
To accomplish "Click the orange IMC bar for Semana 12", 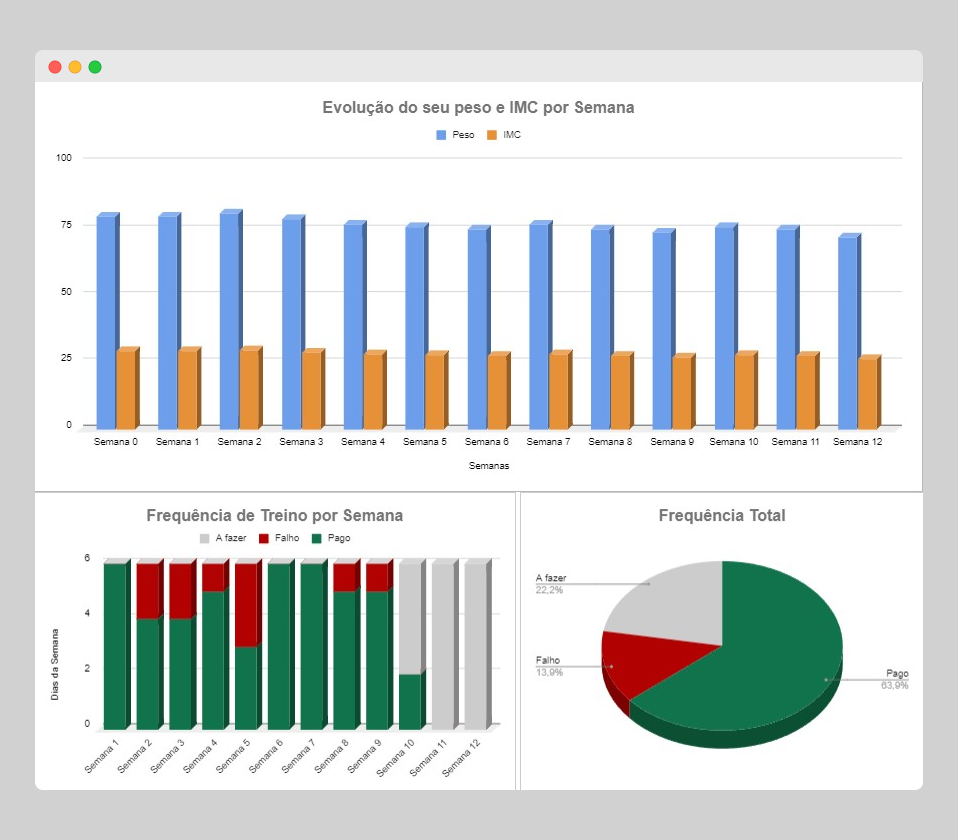I will (867, 393).
